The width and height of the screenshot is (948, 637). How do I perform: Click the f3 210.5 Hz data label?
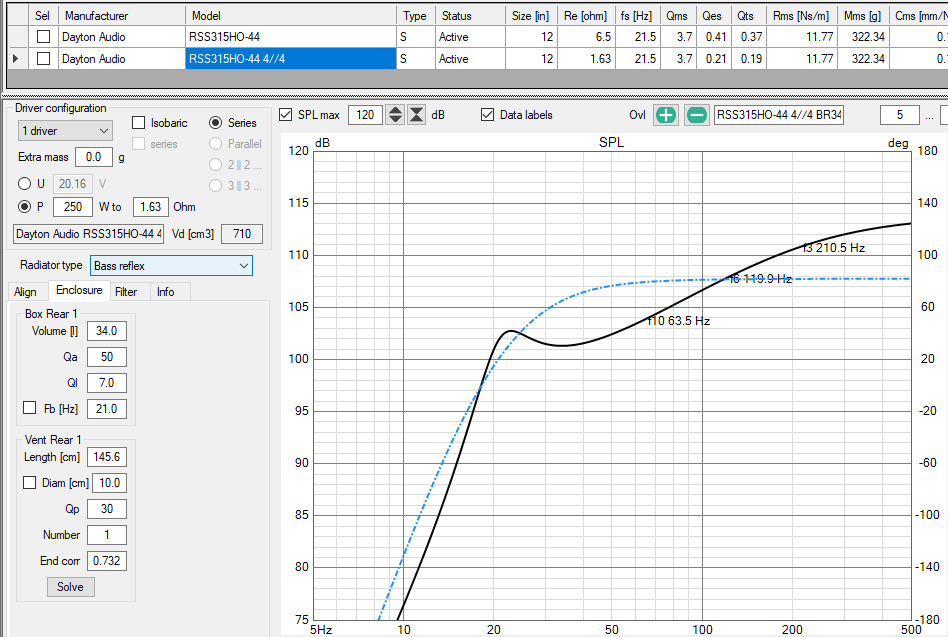(x=834, y=248)
